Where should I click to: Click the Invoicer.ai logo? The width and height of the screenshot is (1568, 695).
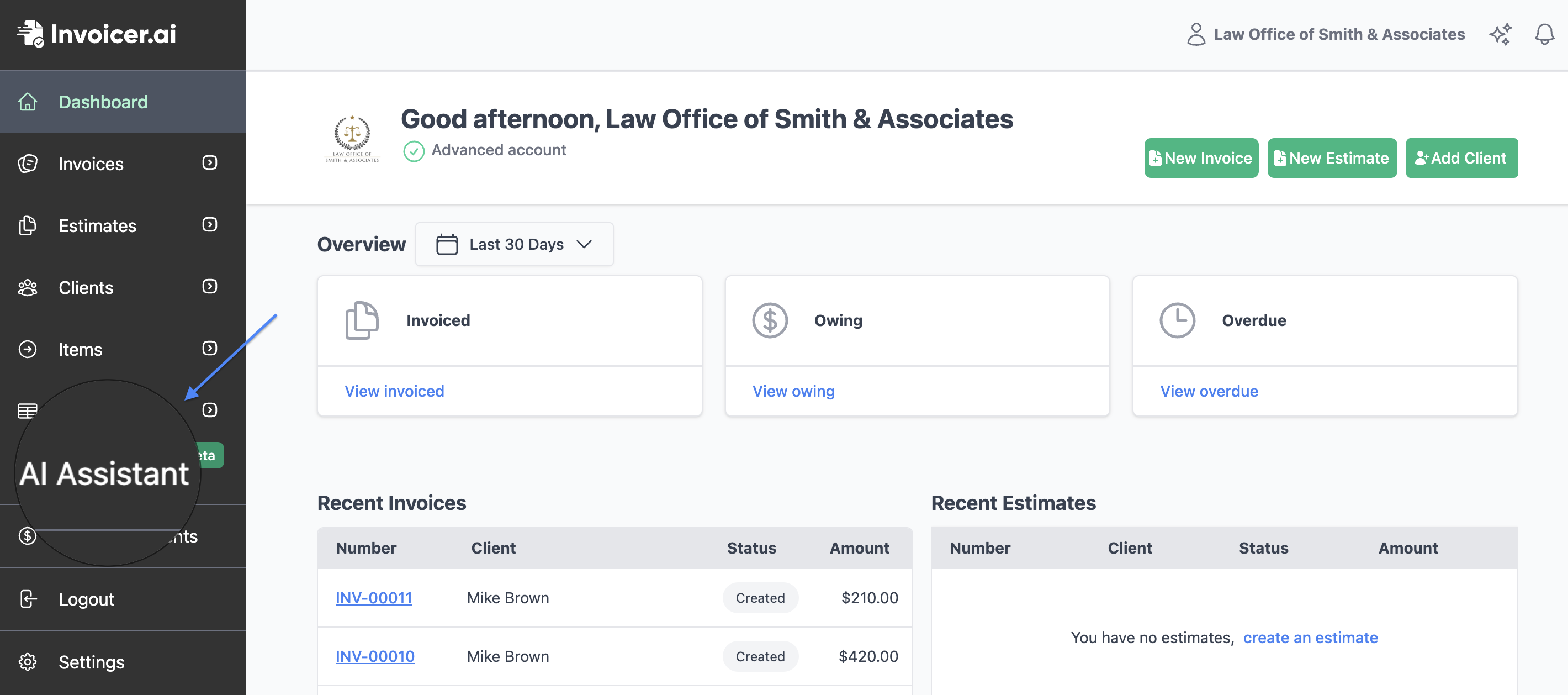(96, 34)
